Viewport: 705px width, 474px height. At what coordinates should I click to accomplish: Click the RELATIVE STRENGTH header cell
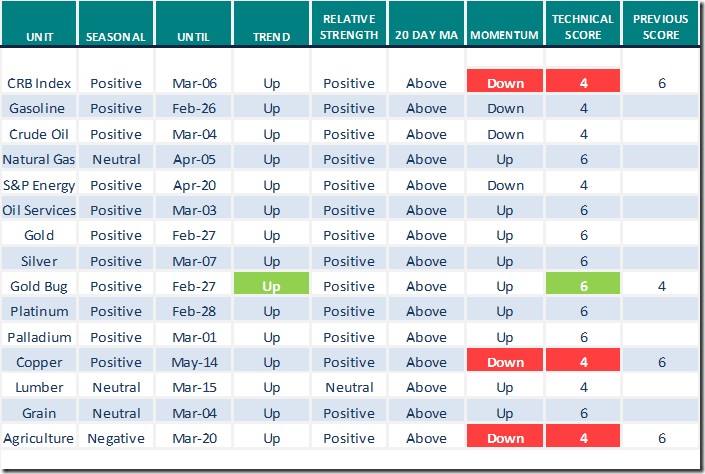coord(349,28)
